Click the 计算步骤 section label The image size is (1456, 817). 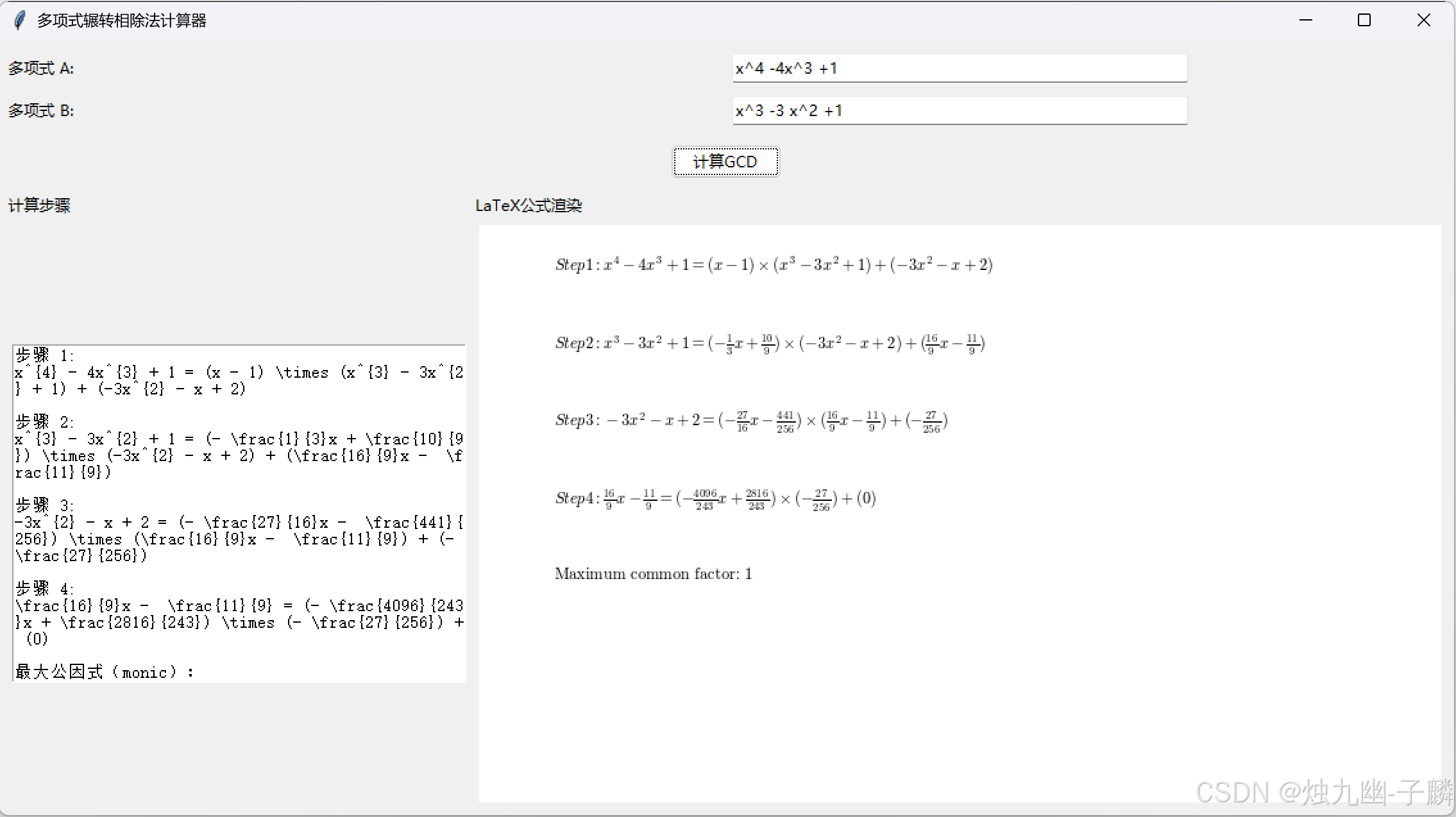tap(39, 206)
